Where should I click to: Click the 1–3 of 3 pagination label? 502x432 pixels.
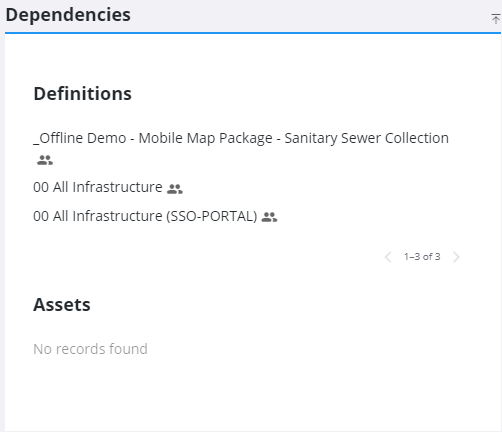tap(422, 257)
